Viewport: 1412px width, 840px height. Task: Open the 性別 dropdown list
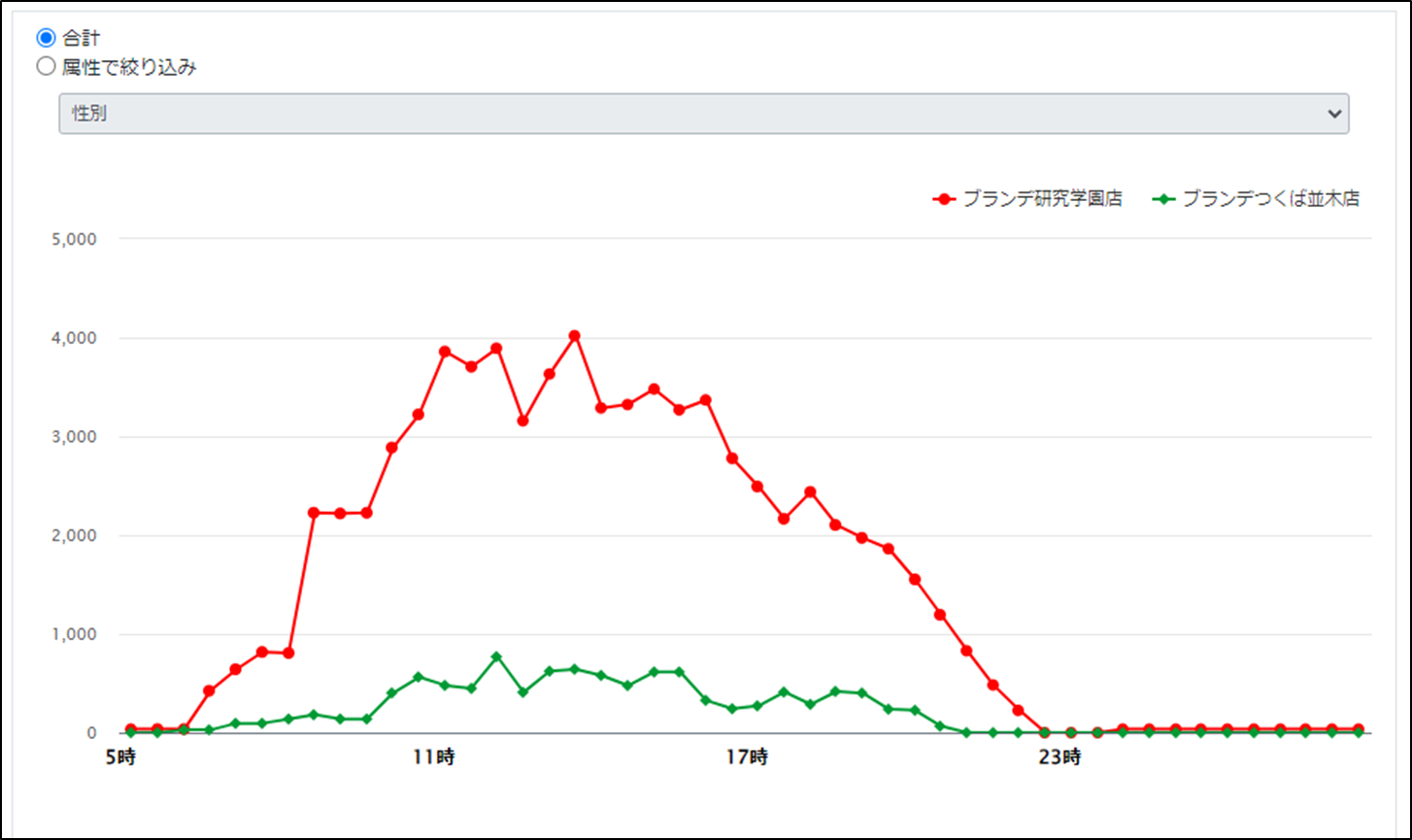[703, 114]
